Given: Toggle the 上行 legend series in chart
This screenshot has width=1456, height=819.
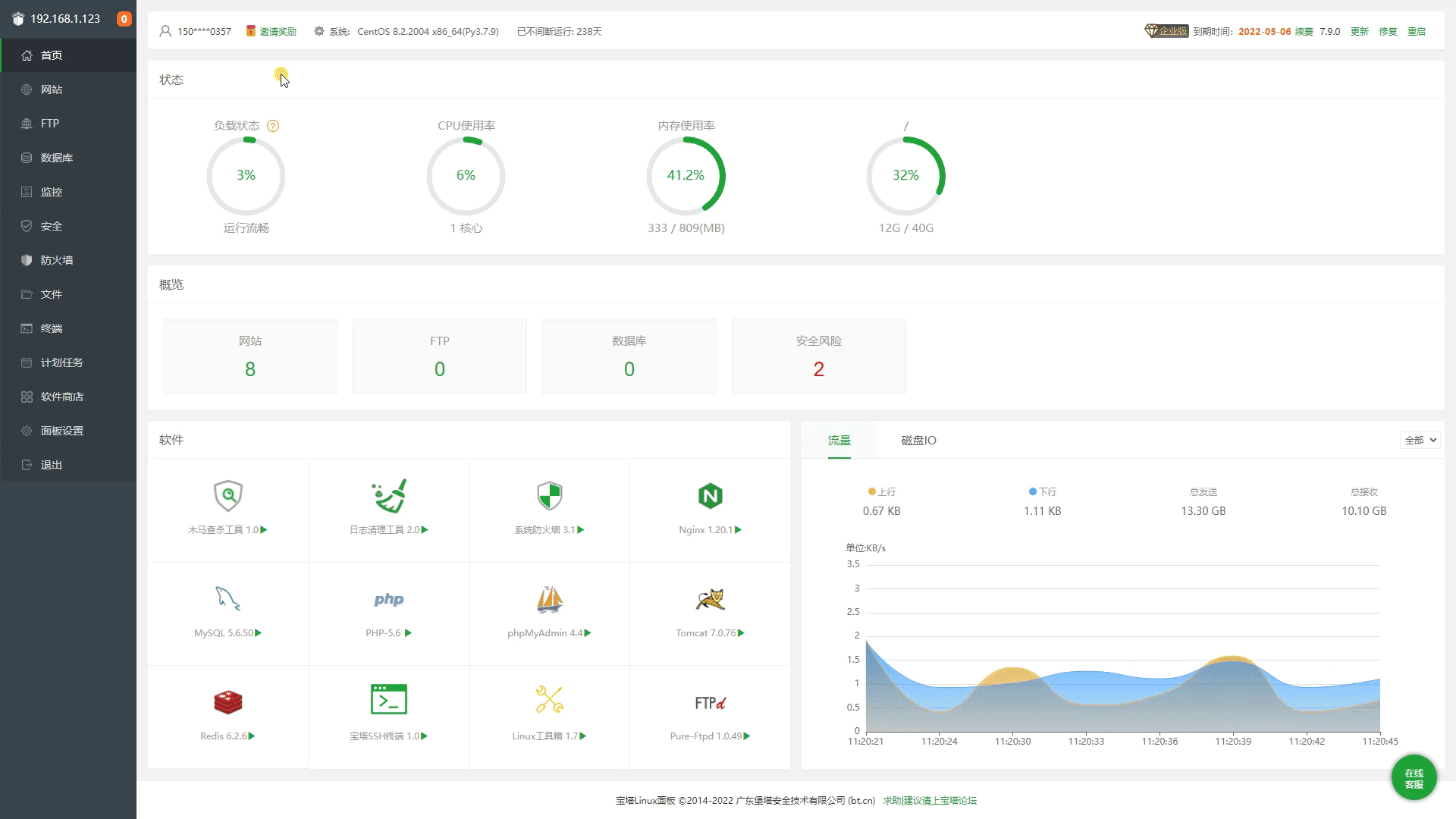Looking at the screenshot, I should (882, 491).
